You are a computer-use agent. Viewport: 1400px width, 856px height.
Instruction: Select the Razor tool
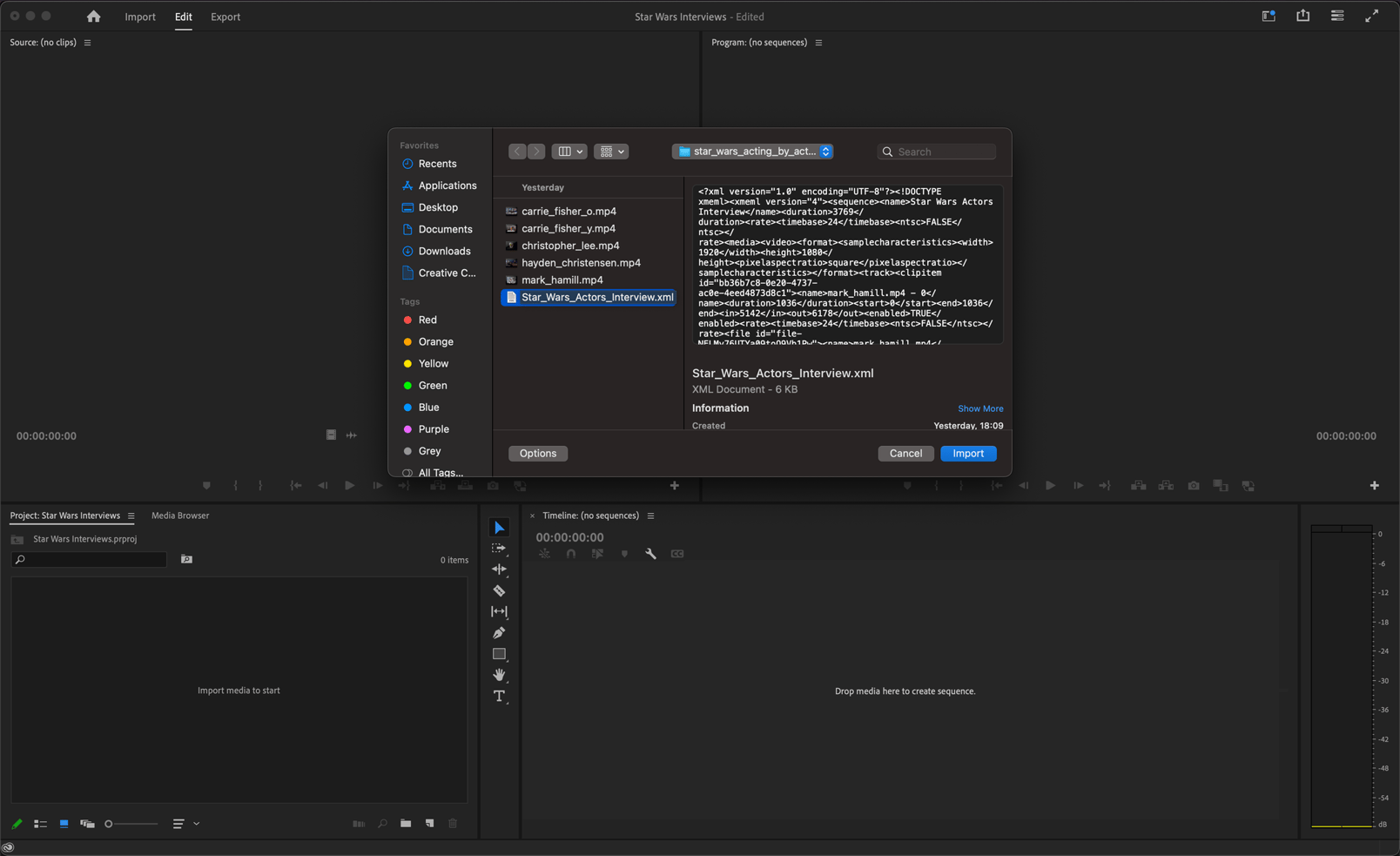[499, 590]
